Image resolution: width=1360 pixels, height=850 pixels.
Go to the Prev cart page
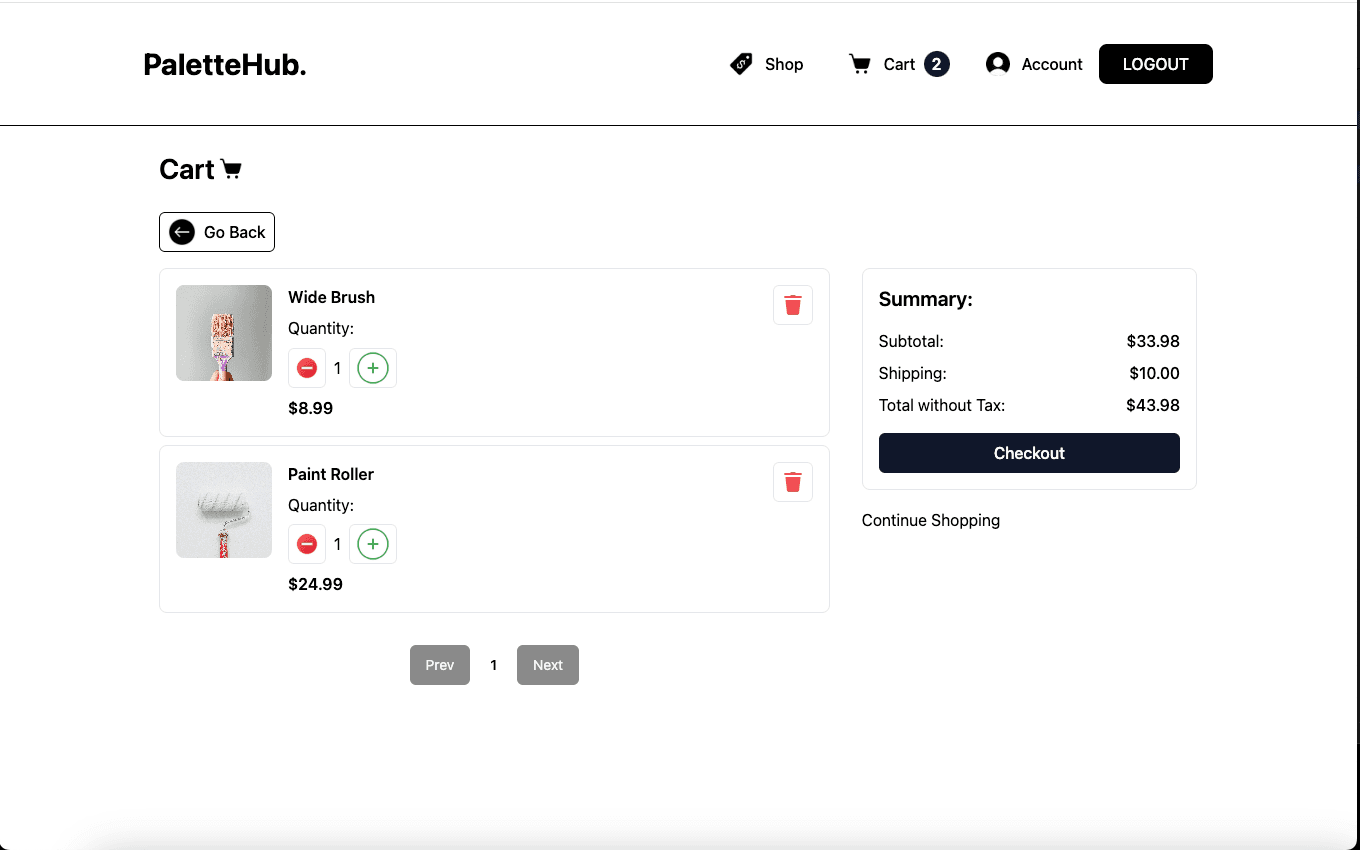pyautogui.click(x=439, y=665)
